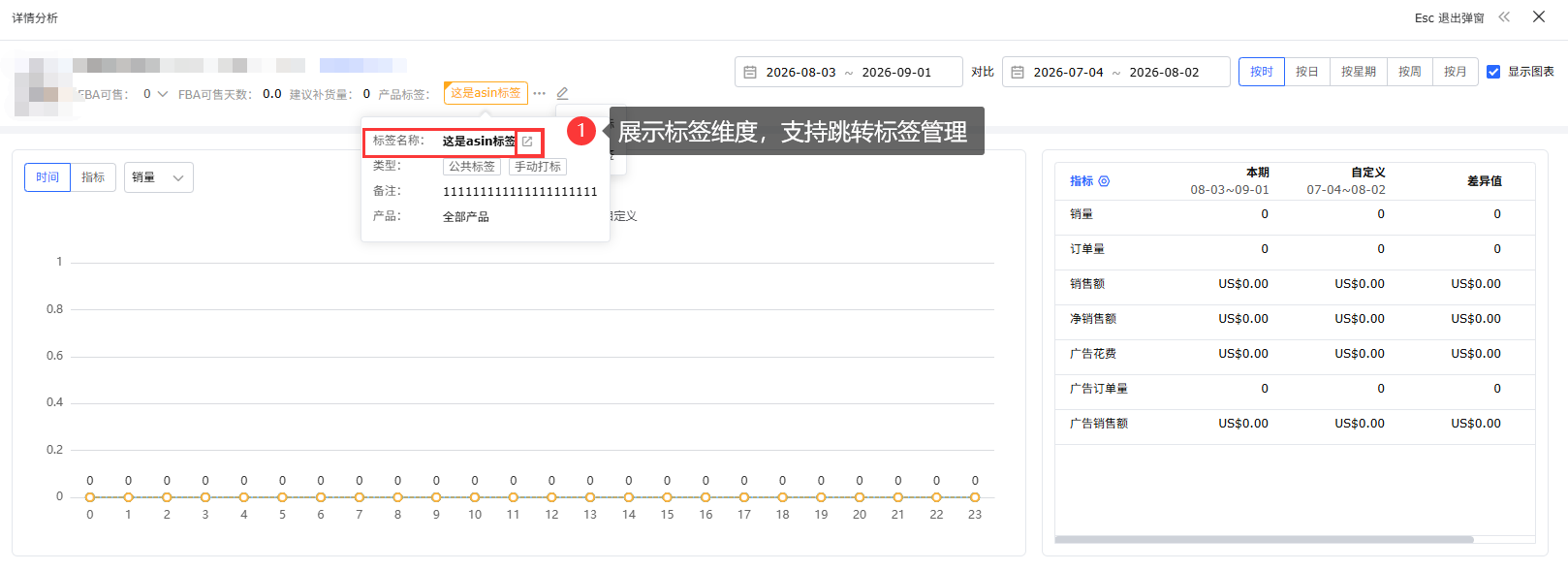The width and height of the screenshot is (1568, 571).
Task: Click the 销量 row label in table
Action: (1082, 214)
